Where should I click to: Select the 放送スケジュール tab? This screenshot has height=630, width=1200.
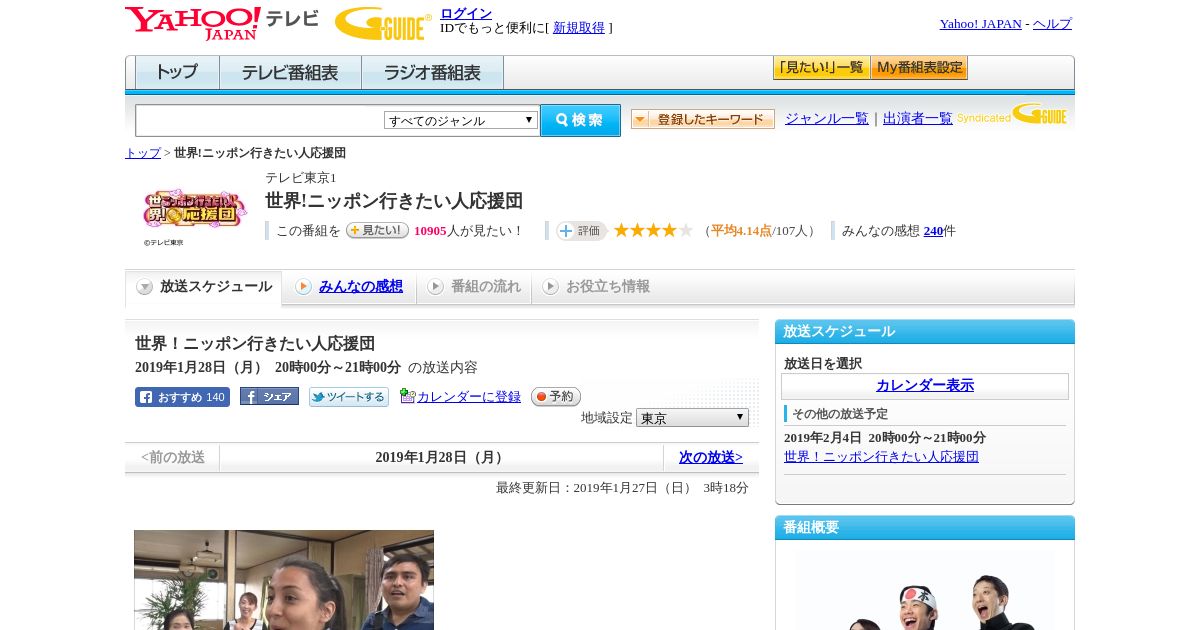click(203, 287)
